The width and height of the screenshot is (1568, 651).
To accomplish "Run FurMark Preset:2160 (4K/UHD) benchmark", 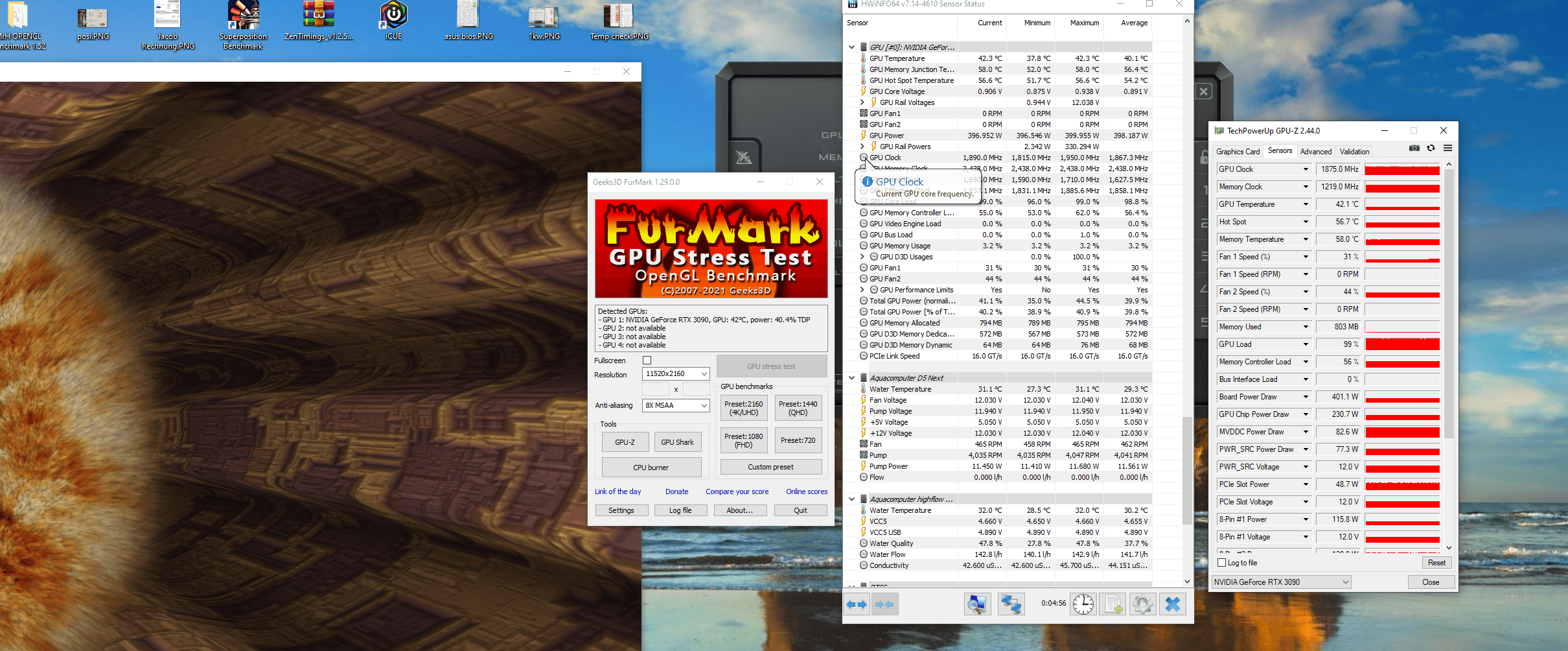I will (x=744, y=408).
